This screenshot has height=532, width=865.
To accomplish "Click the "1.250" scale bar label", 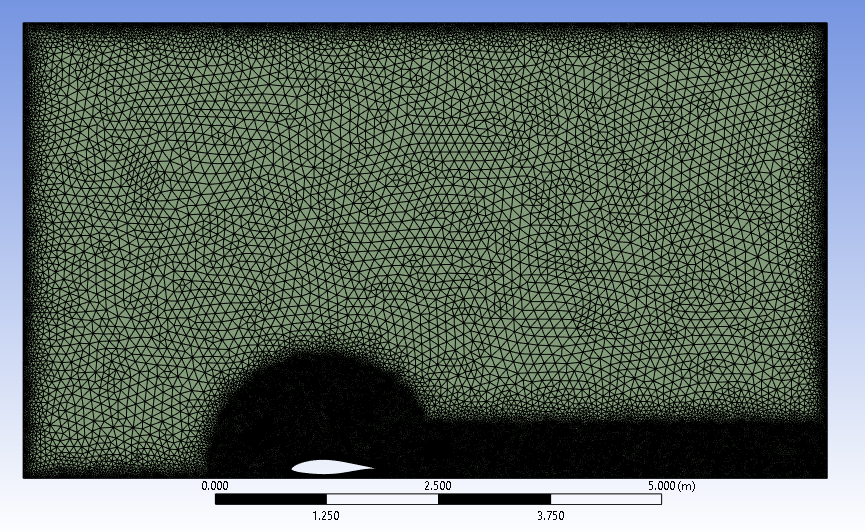I will 326,516.
